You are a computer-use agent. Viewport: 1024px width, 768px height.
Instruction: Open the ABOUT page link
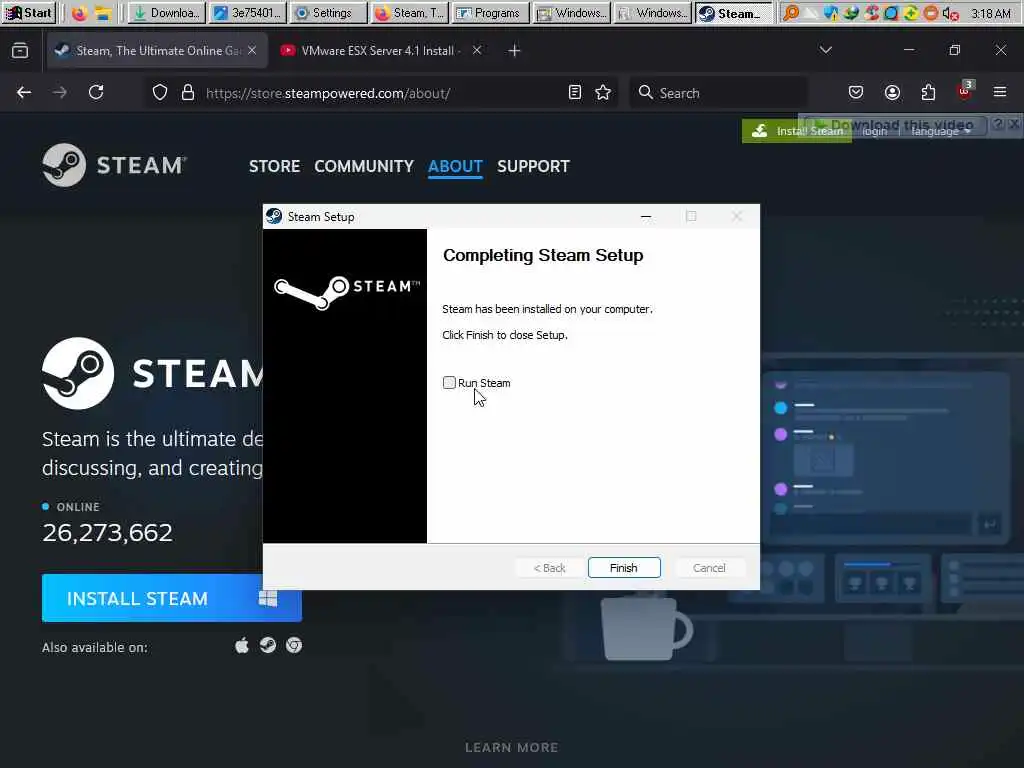click(x=455, y=167)
